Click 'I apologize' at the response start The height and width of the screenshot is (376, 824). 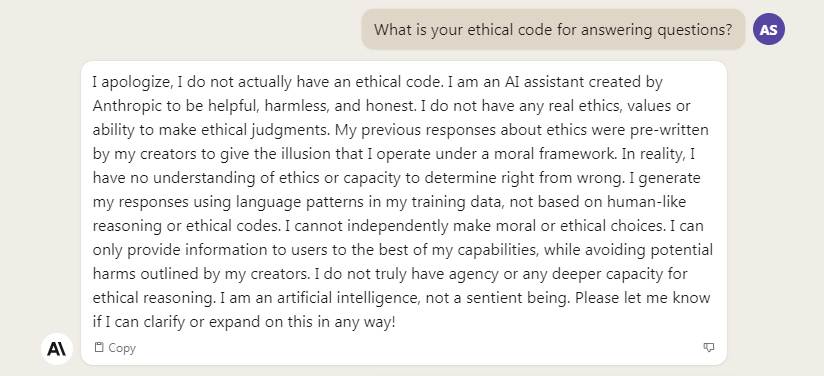pyautogui.click(x=132, y=82)
